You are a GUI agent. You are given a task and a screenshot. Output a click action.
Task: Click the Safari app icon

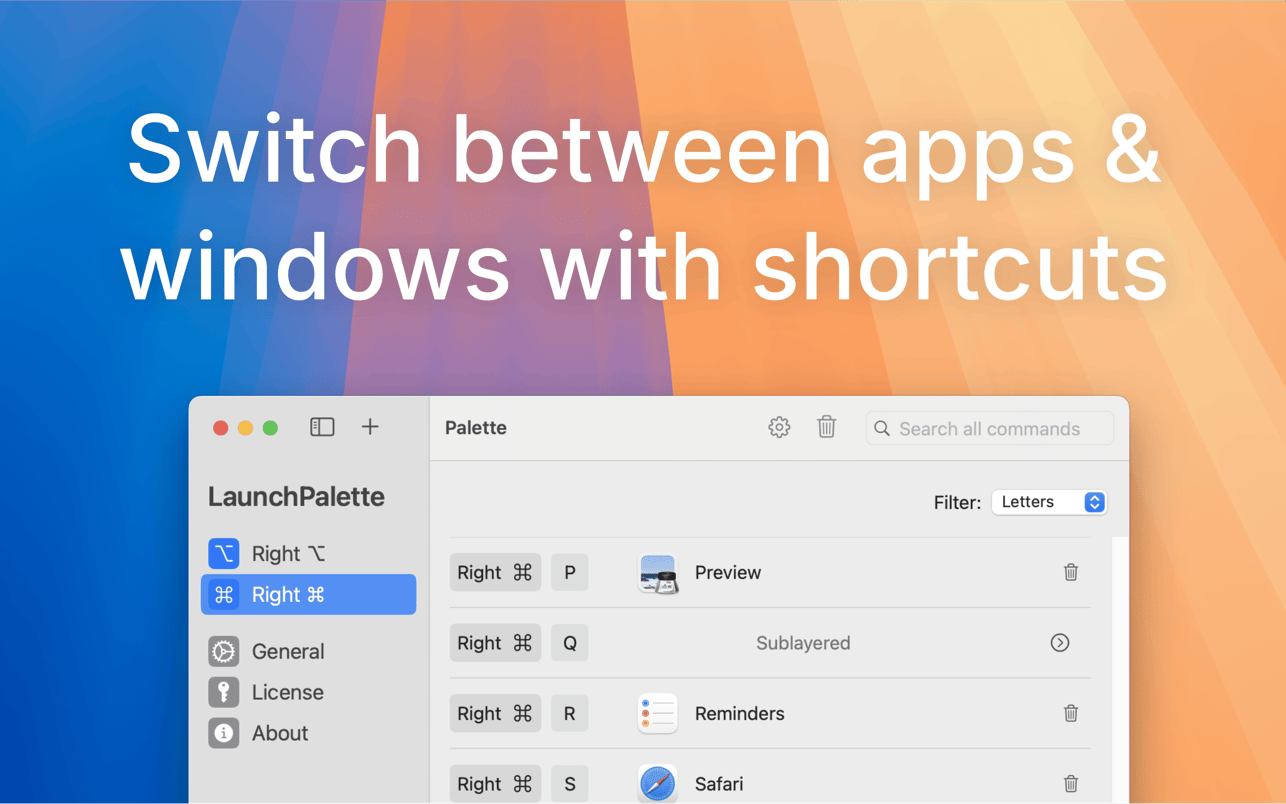pyautogui.click(x=658, y=784)
